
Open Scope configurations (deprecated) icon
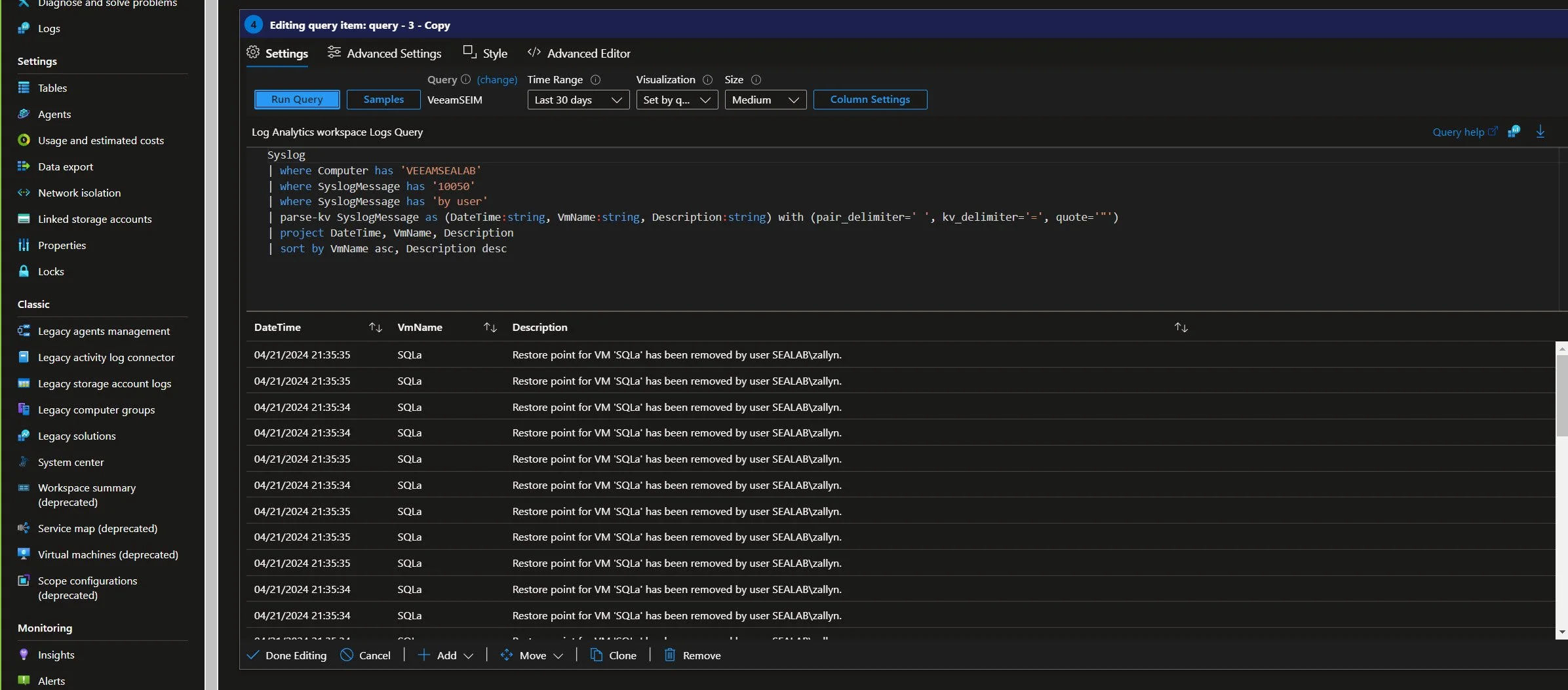(x=24, y=581)
